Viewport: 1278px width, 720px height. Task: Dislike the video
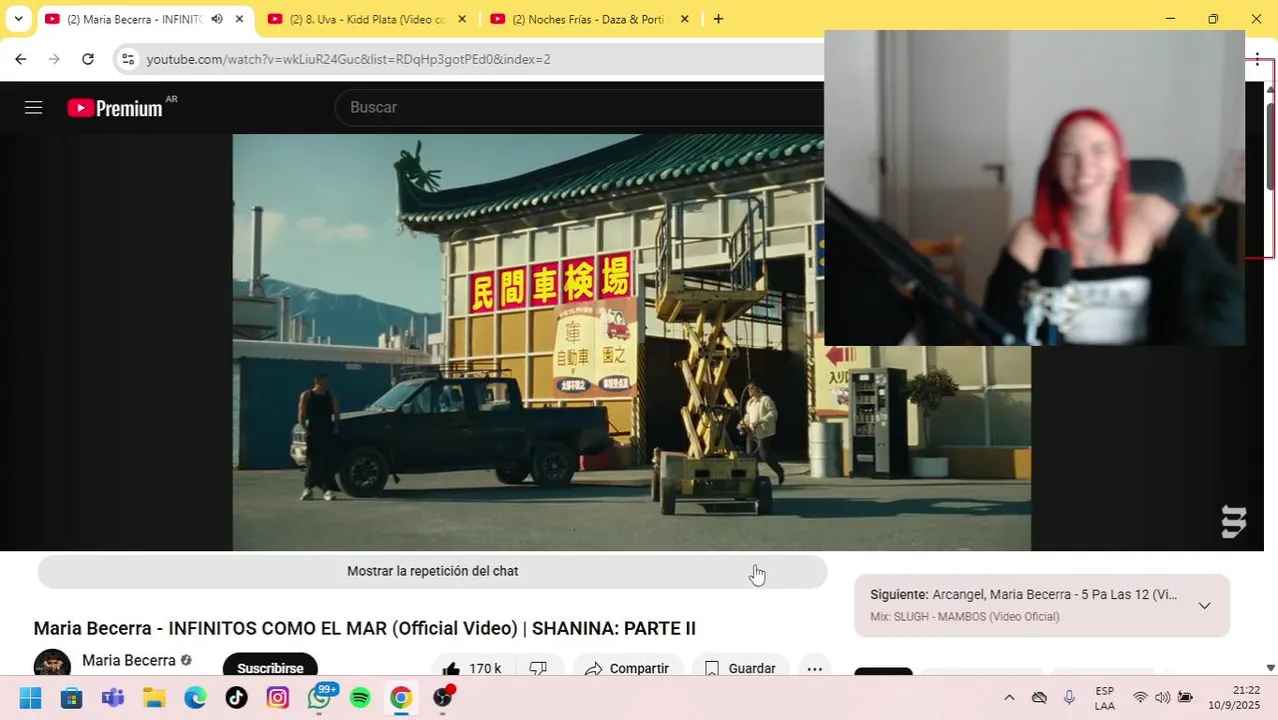point(539,668)
